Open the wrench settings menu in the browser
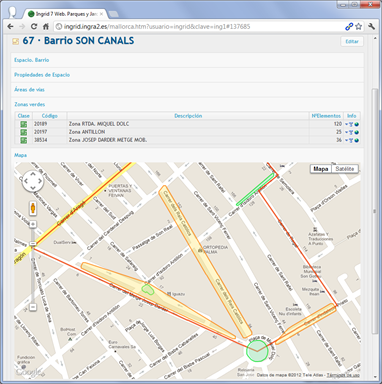The height and width of the screenshot is (384, 382). point(371,26)
